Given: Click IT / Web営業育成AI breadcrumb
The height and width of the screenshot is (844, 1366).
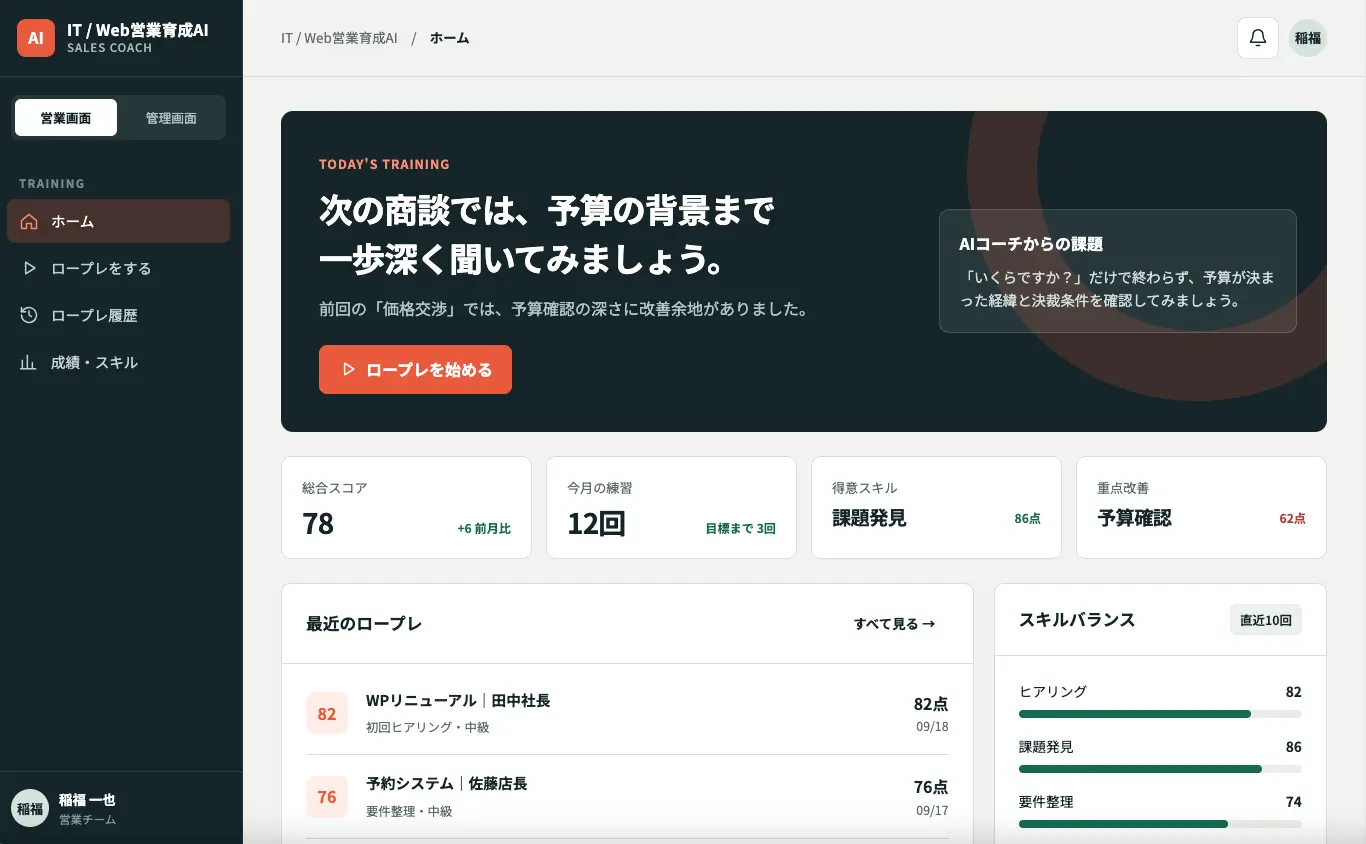Looking at the screenshot, I should point(339,38).
